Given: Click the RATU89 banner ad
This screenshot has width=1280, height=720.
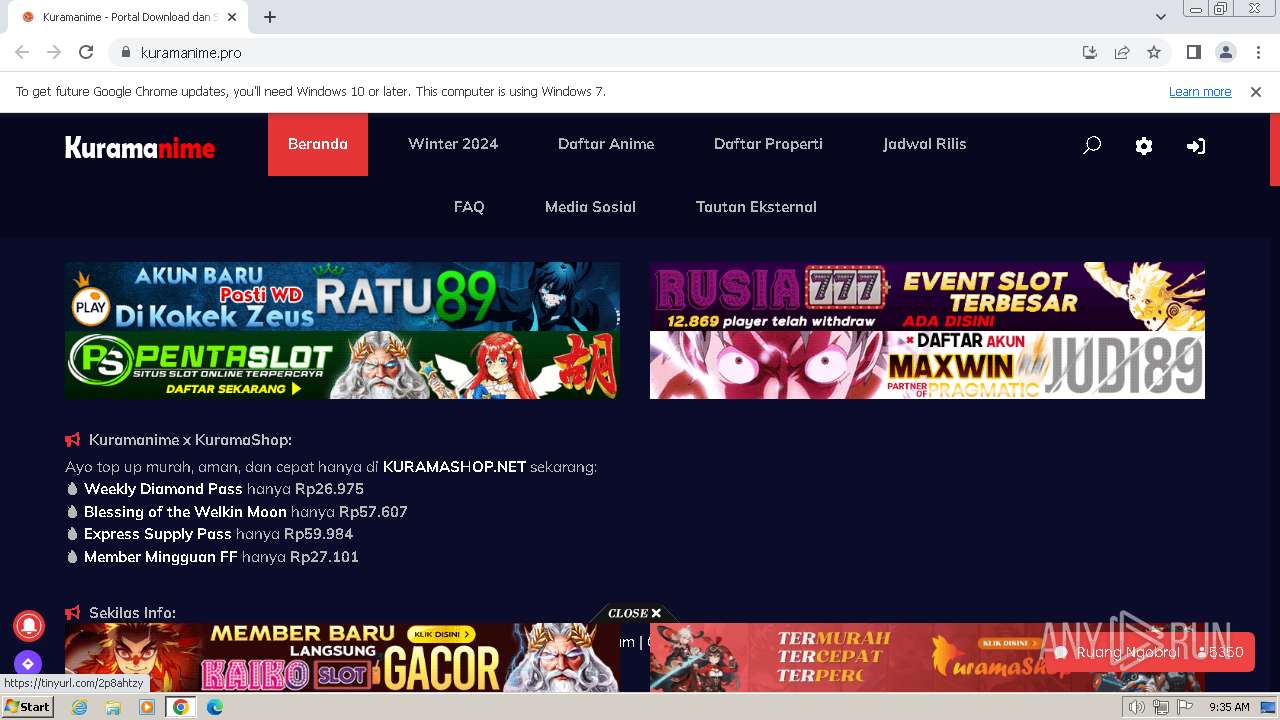Looking at the screenshot, I should click(342, 296).
